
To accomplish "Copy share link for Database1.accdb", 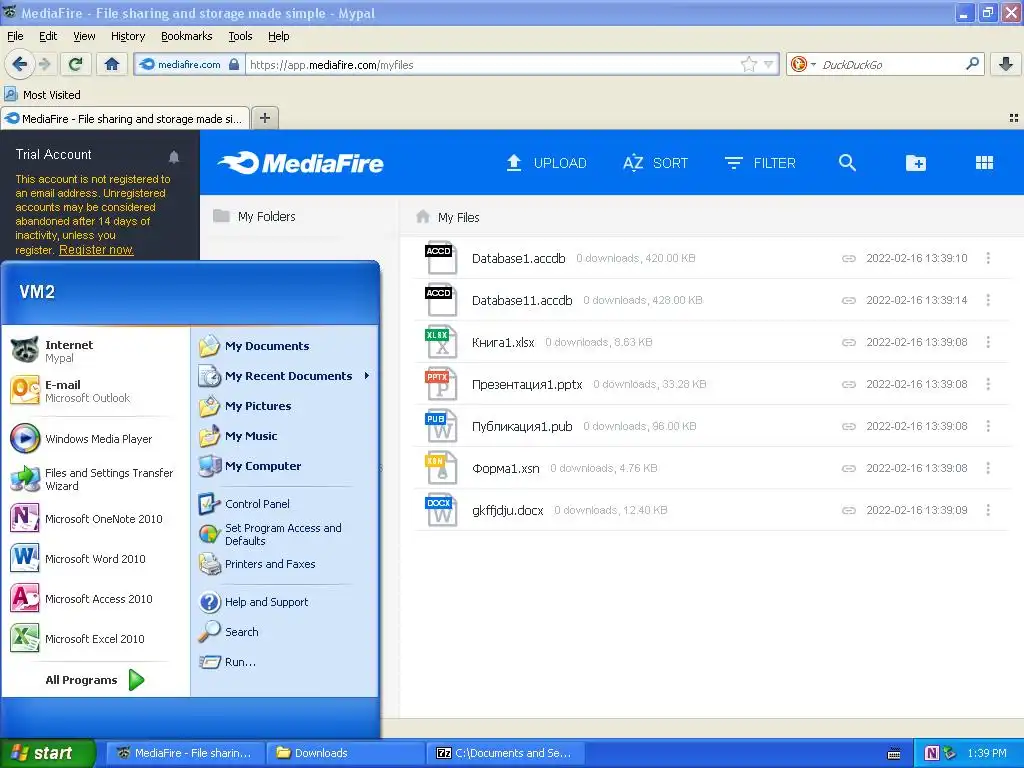I will click(848, 259).
